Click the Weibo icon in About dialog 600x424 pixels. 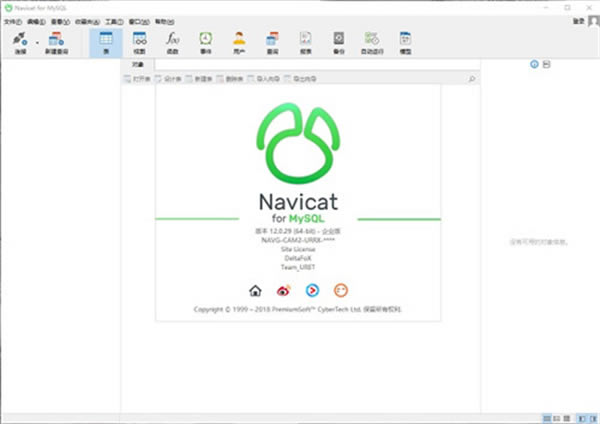[x=284, y=291]
